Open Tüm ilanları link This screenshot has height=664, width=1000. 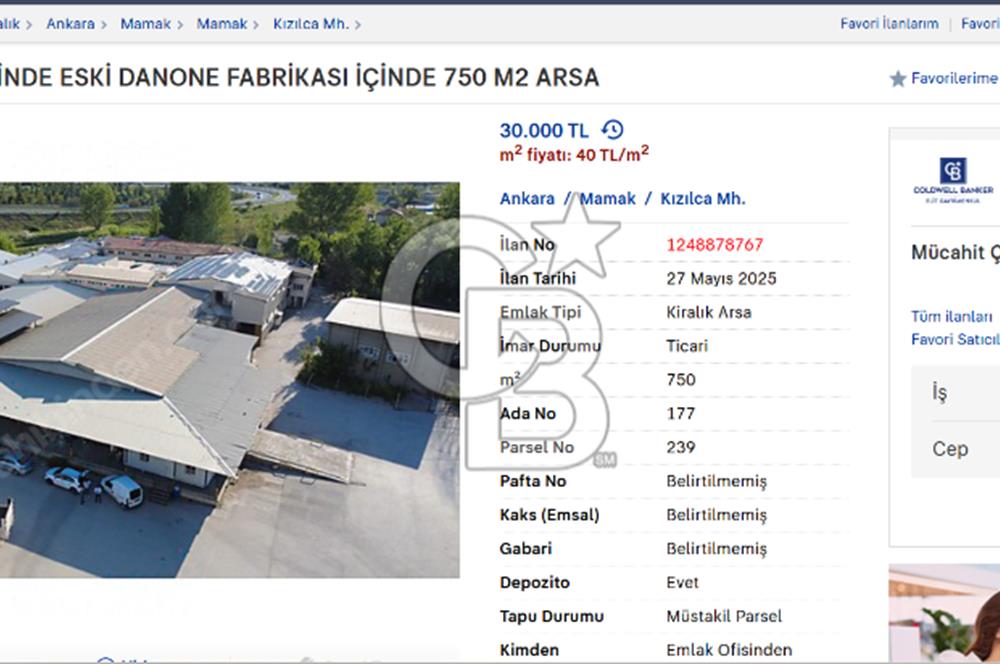[x=951, y=316]
